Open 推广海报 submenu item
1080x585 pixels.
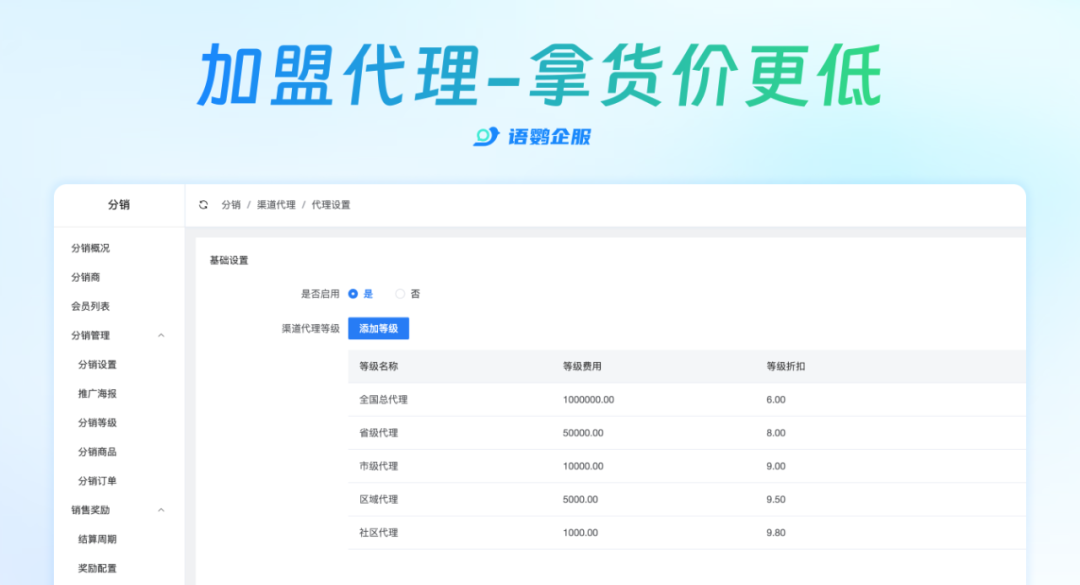[x=98, y=394]
